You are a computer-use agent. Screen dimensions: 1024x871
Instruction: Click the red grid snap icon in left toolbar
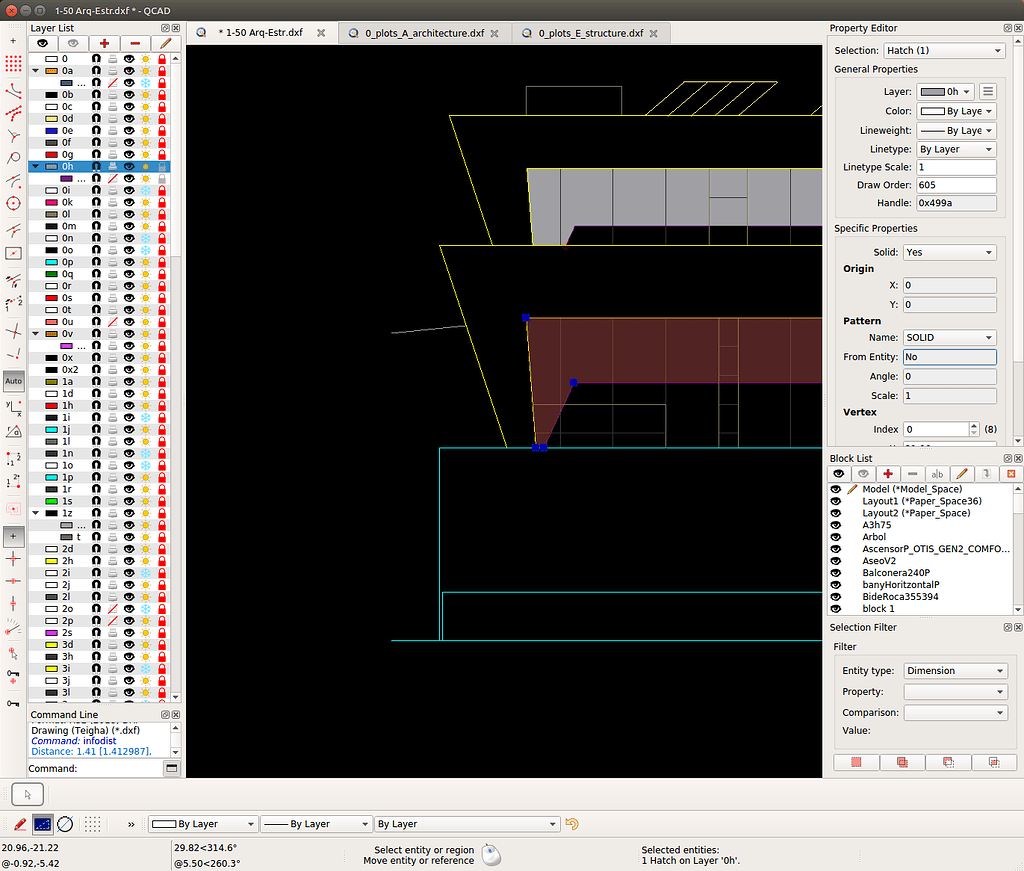[13, 63]
